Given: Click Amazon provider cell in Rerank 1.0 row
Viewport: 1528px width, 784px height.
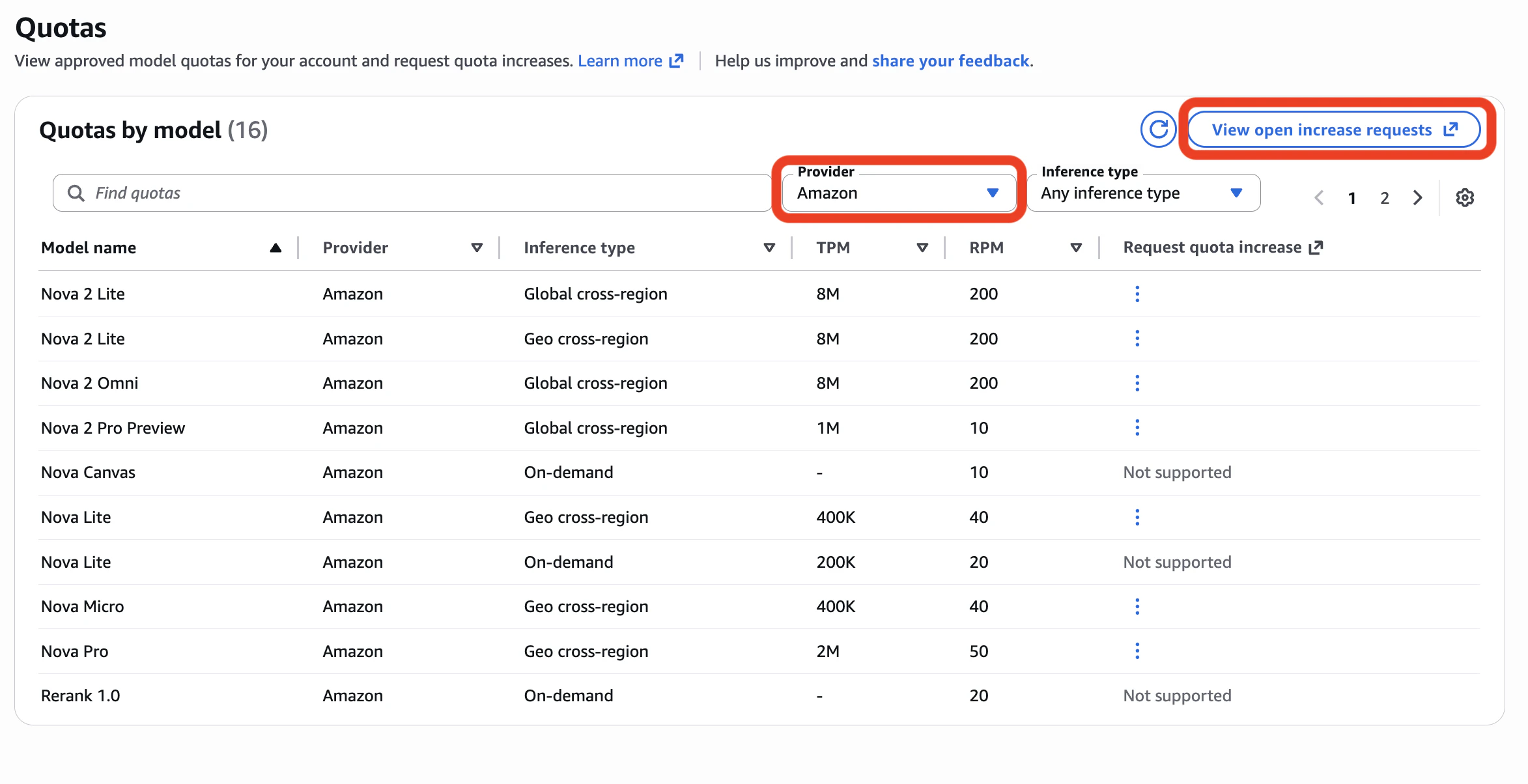Looking at the screenshot, I should tap(352, 695).
